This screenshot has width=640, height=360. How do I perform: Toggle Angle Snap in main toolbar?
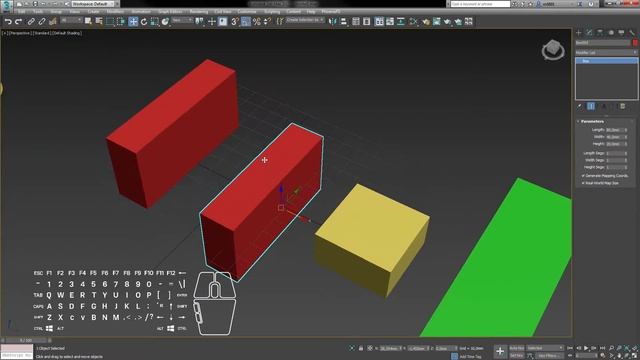(246, 22)
